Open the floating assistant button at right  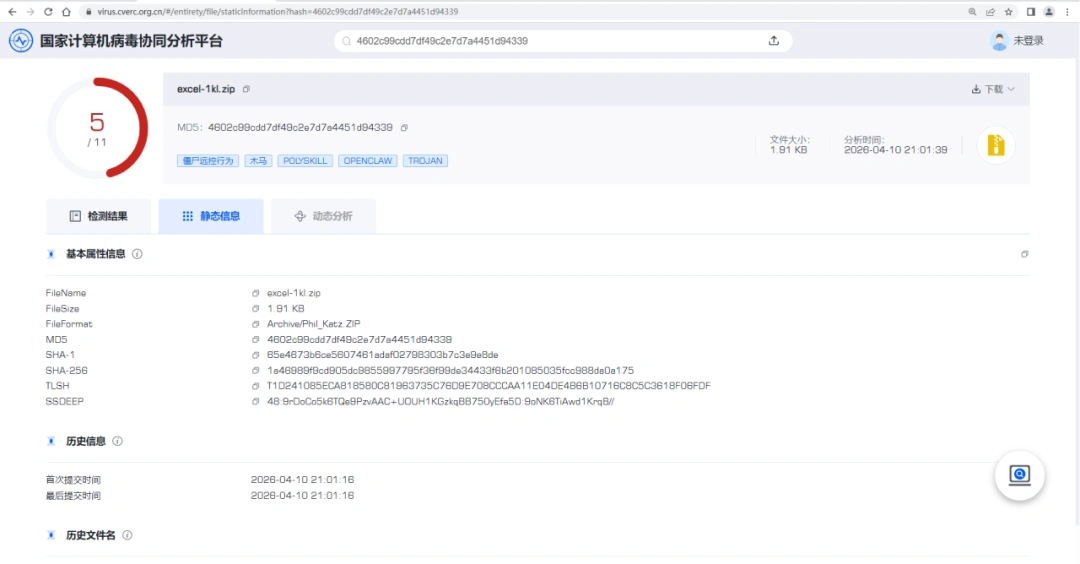point(1019,476)
